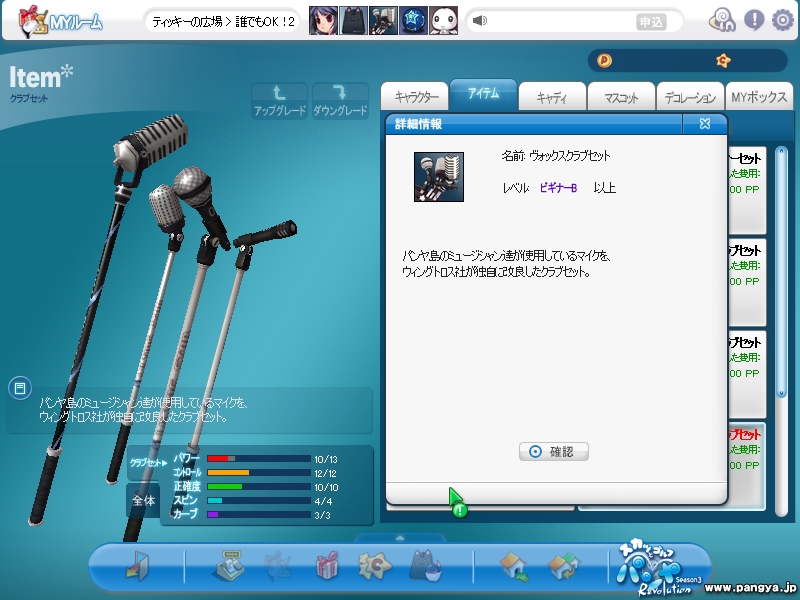Select the red-titled club set list item

[746, 465]
